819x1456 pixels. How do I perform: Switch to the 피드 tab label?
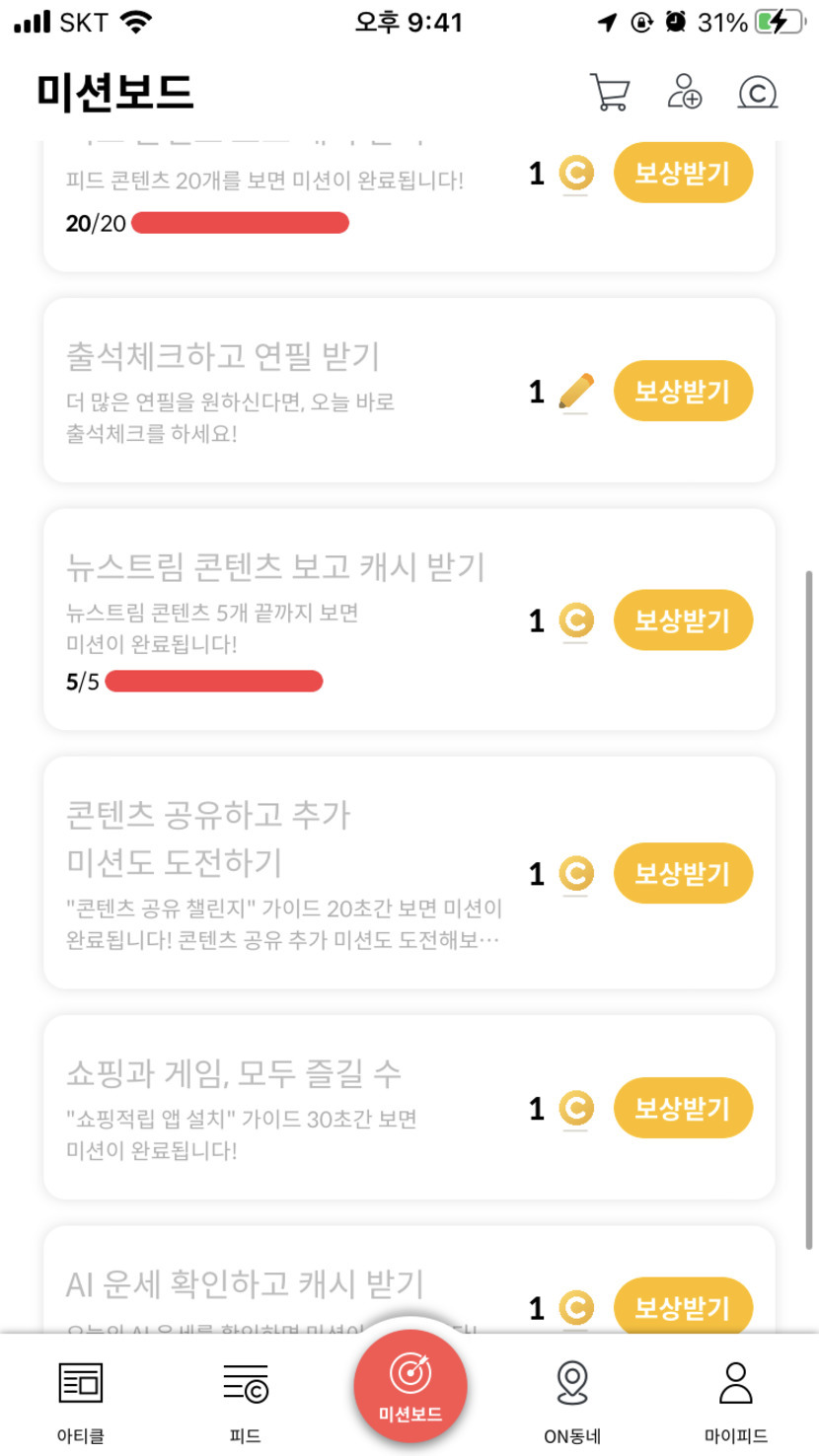245,1436
